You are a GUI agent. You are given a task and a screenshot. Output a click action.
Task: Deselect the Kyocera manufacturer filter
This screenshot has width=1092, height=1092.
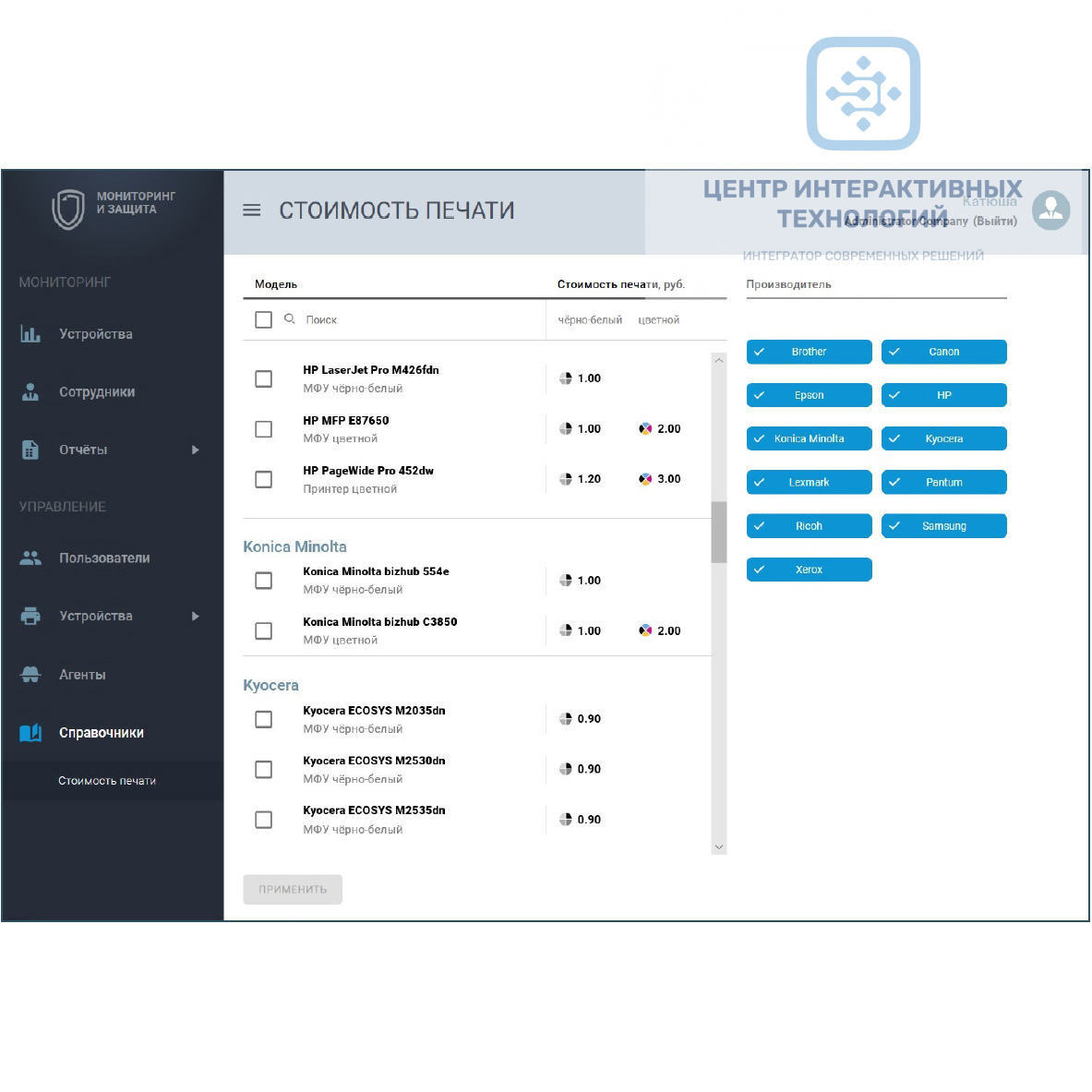click(943, 439)
